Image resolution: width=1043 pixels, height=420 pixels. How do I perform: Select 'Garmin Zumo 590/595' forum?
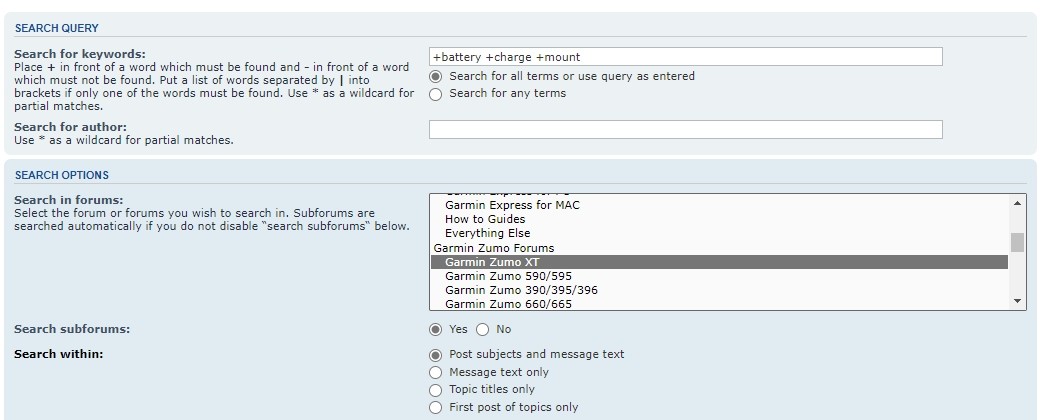[x=719, y=276]
